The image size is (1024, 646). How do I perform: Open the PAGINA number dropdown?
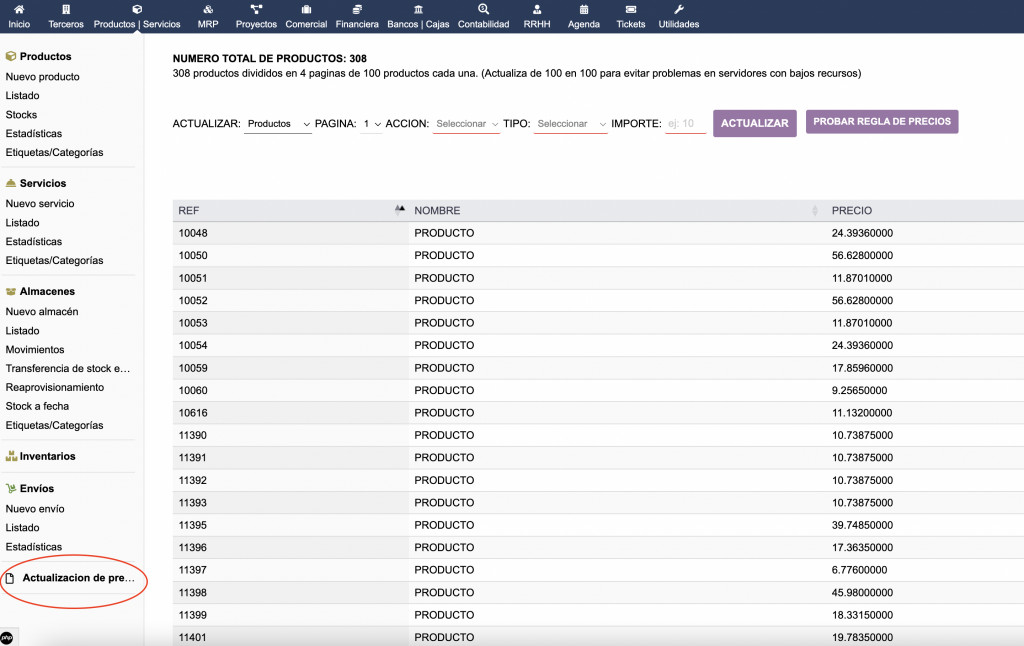pos(372,124)
